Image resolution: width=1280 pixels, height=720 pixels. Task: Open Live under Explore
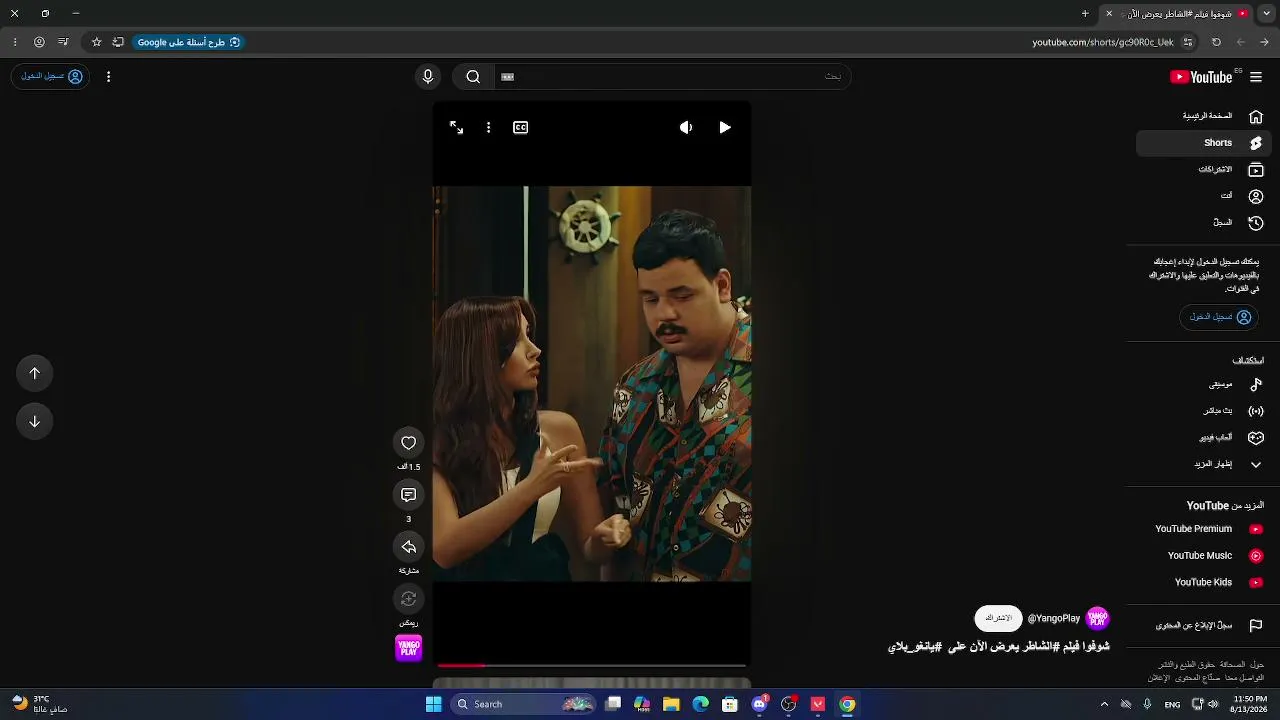tap(1204, 411)
